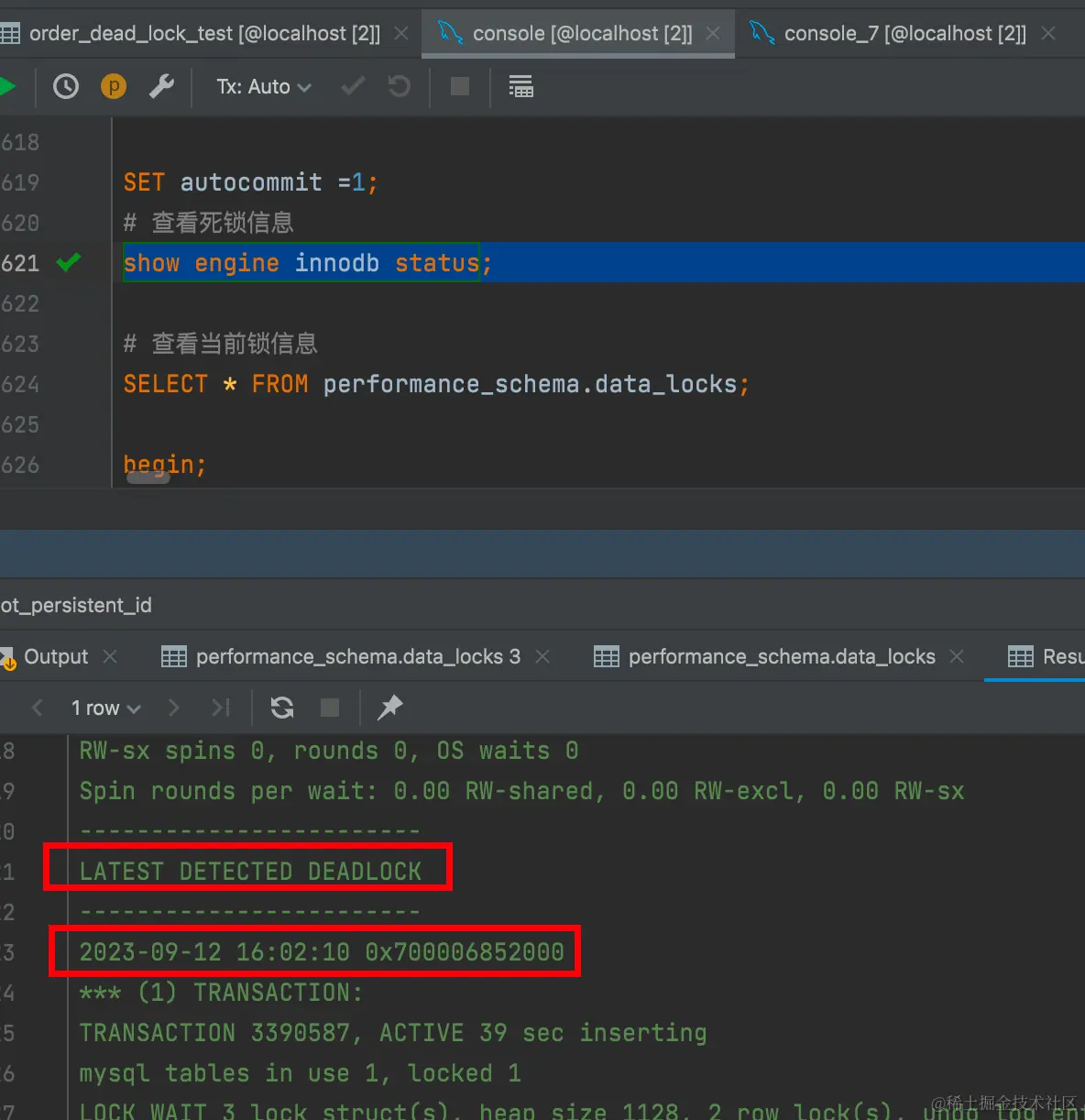Jump to the last results page icon
Screen dimensions: 1085x1120
pos(221,708)
